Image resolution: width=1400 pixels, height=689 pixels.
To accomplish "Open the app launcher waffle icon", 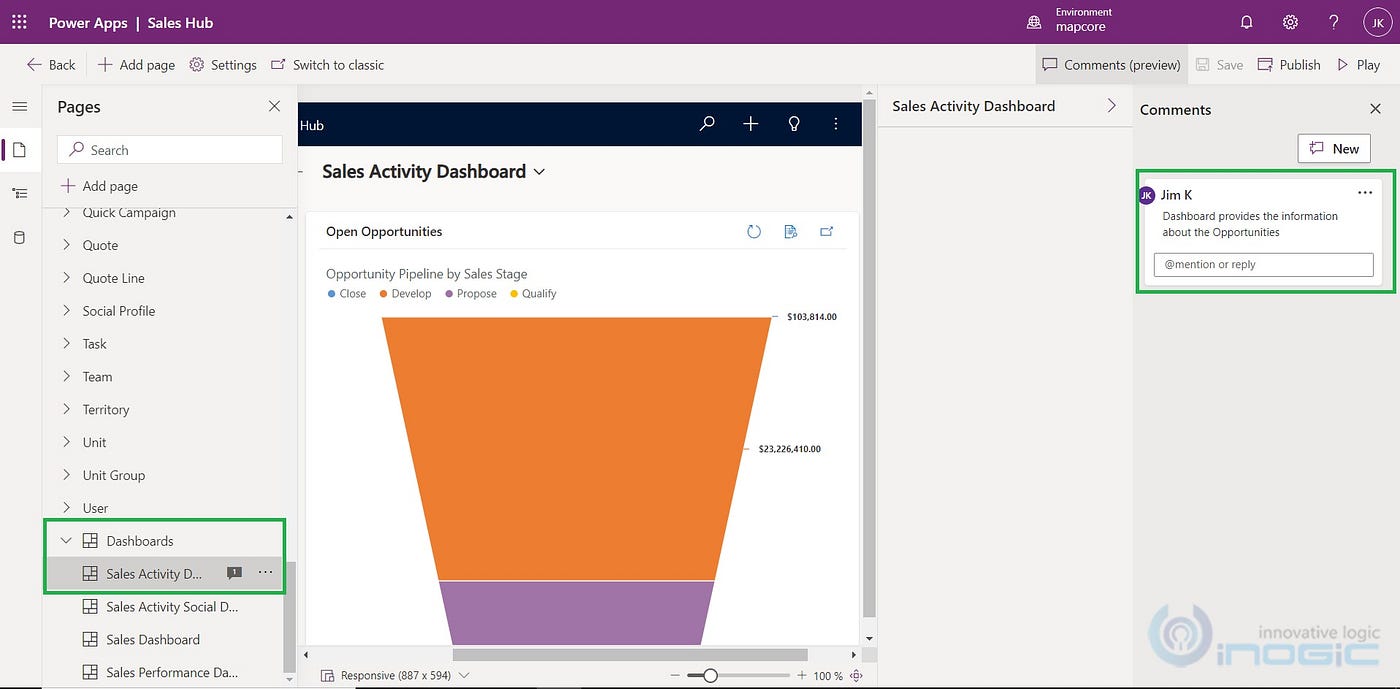I will pos(19,22).
